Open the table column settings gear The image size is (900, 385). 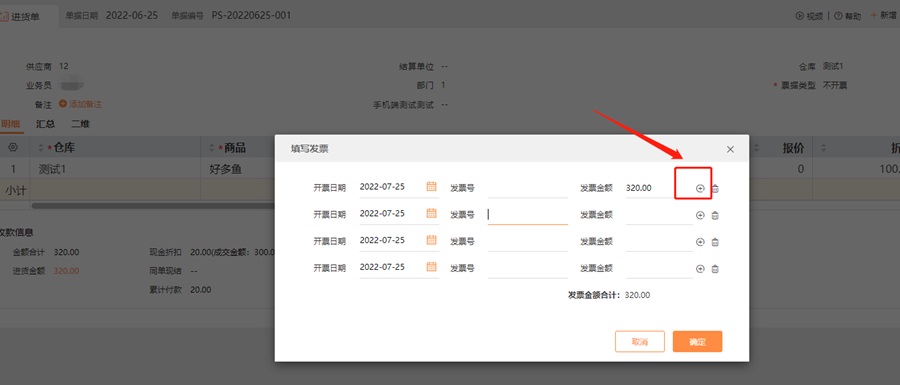click(x=13, y=148)
